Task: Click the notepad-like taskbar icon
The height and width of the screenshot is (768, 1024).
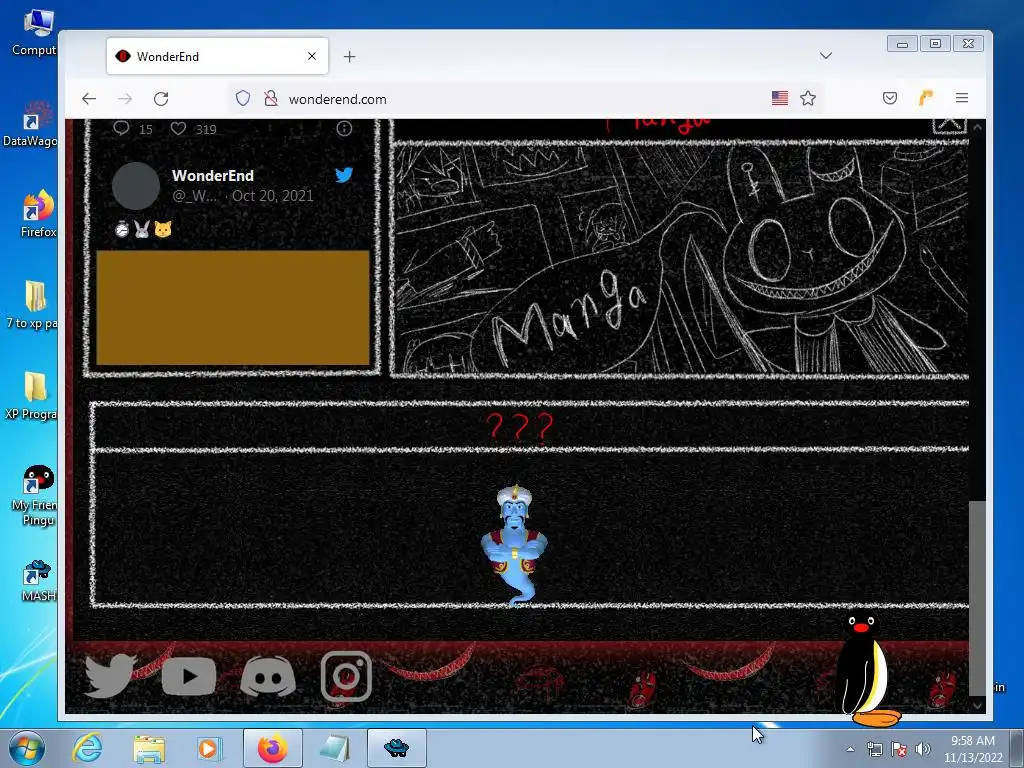Action: pyautogui.click(x=334, y=748)
